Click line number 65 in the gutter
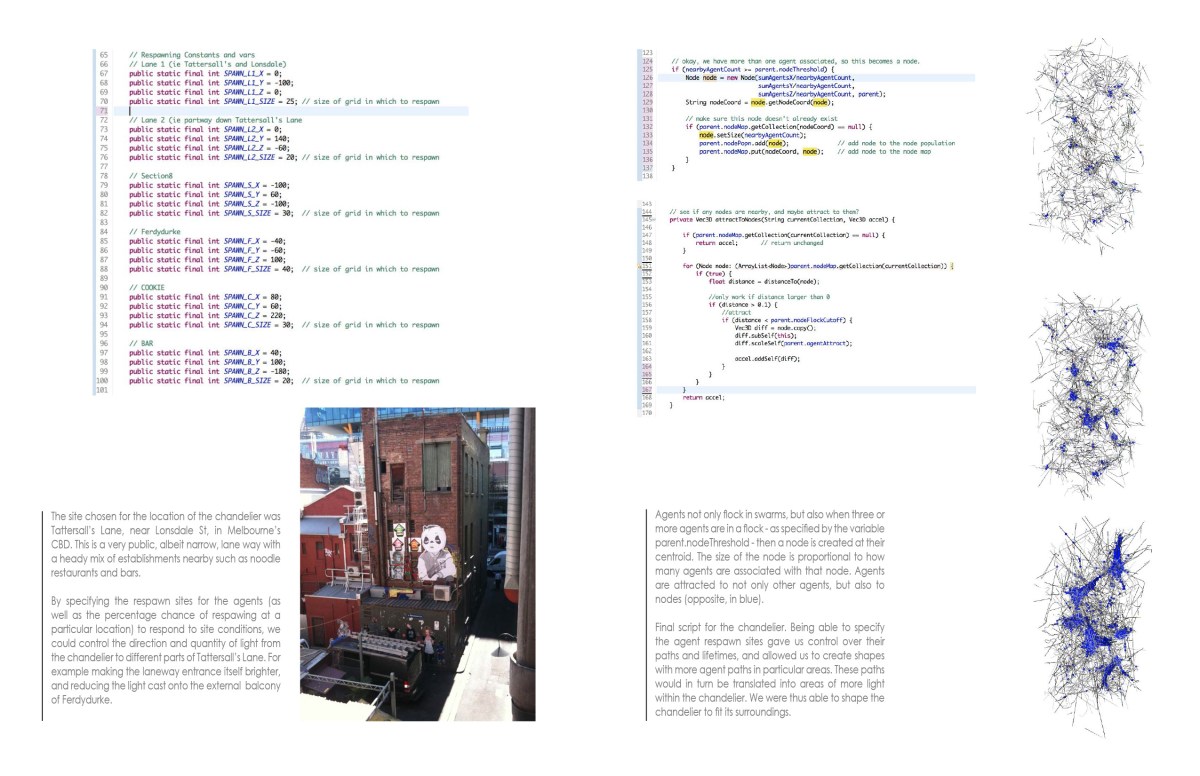Viewport: 1200px width, 776px height. [x=103, y=54]
